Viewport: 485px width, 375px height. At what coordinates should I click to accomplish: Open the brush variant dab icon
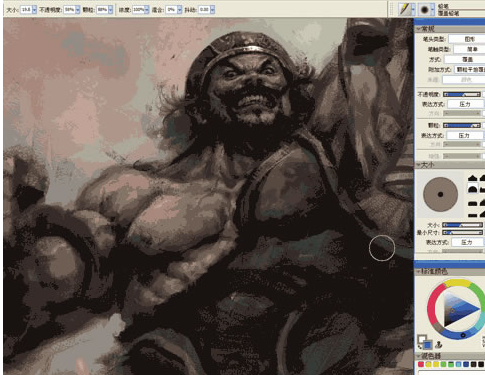(424, 9)
